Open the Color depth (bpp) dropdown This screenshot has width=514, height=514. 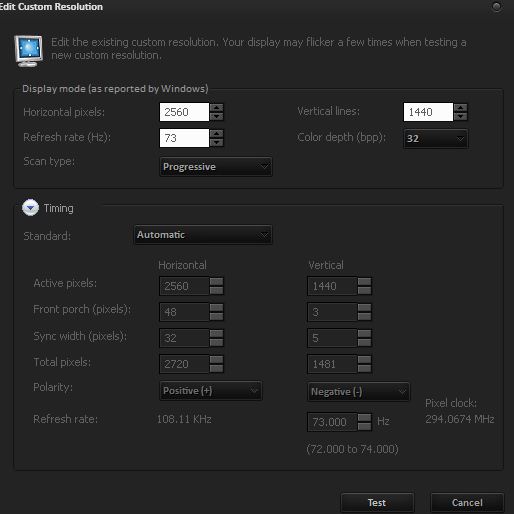point(436,139)
